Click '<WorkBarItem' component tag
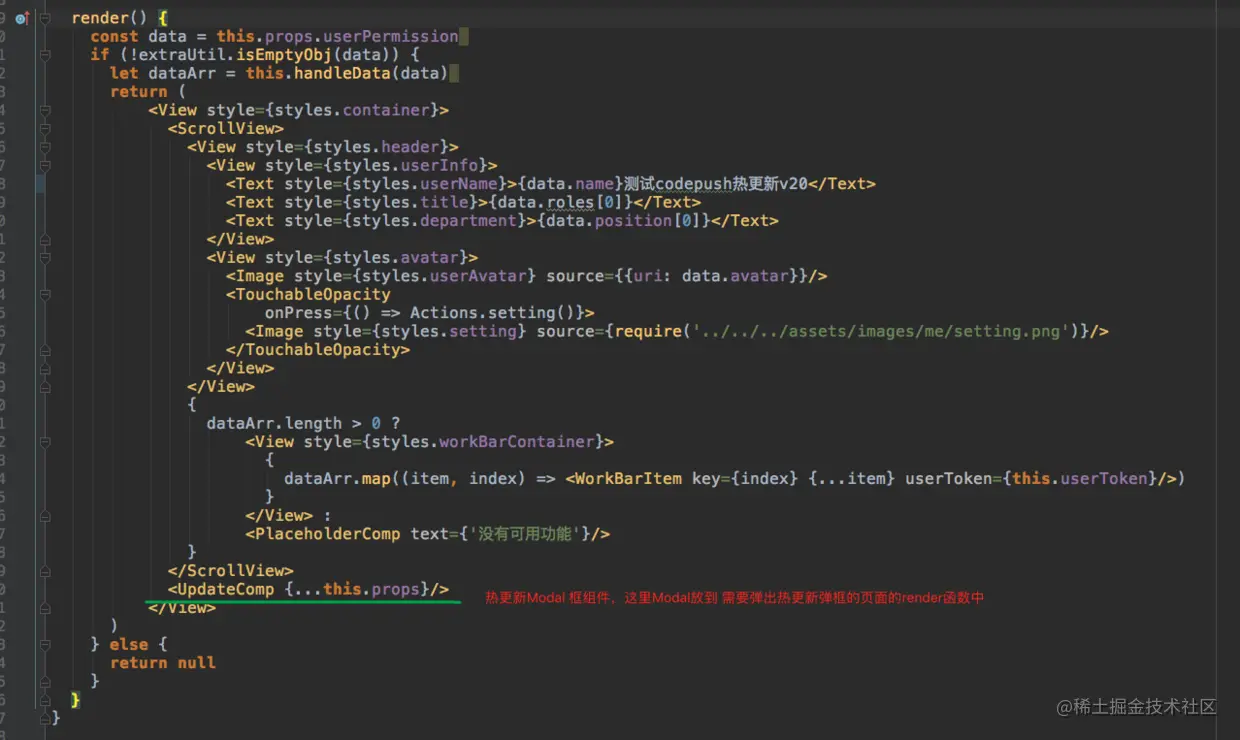The width and height of the screenshot is (1240, 740). click(624, 478)
